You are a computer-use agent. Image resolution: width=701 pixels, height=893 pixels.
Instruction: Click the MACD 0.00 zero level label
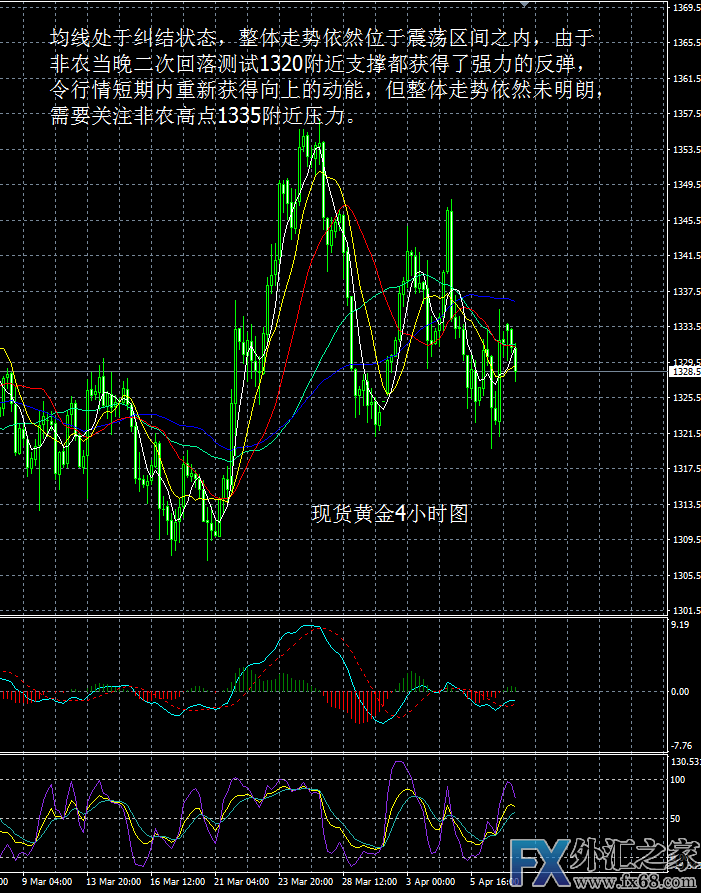[x=682, y=692]
